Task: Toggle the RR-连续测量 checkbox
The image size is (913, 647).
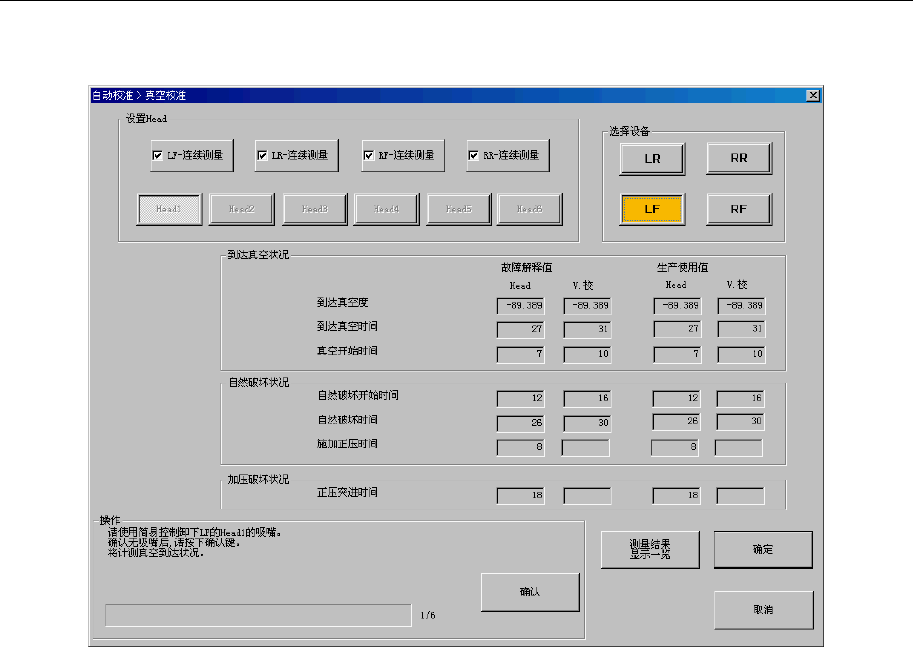Action: [474, 156]
